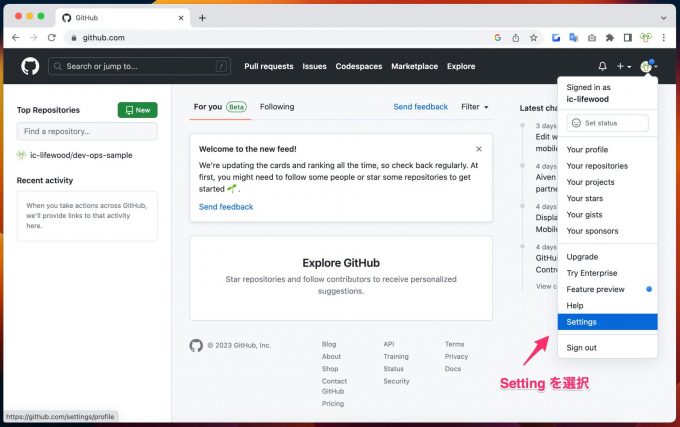Expand the Filter dropdown in the feed
Viewport: 680px width, 427px height.
tap(475, 107)
